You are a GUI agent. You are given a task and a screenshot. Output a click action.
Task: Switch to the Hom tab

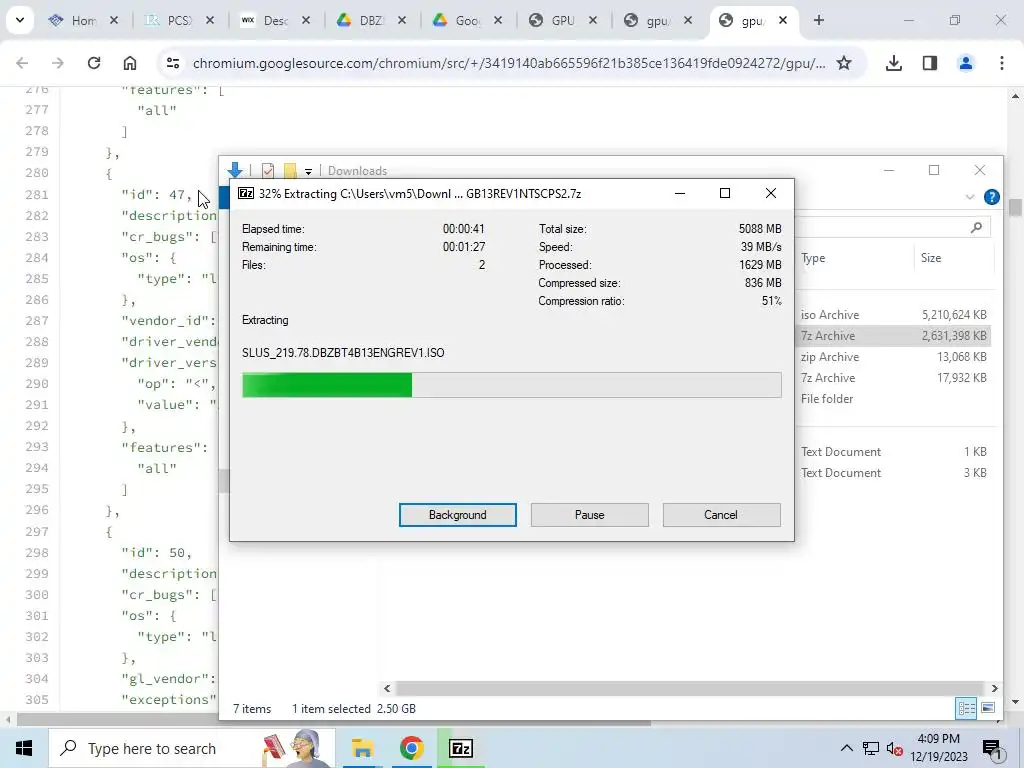click(83, 21)
